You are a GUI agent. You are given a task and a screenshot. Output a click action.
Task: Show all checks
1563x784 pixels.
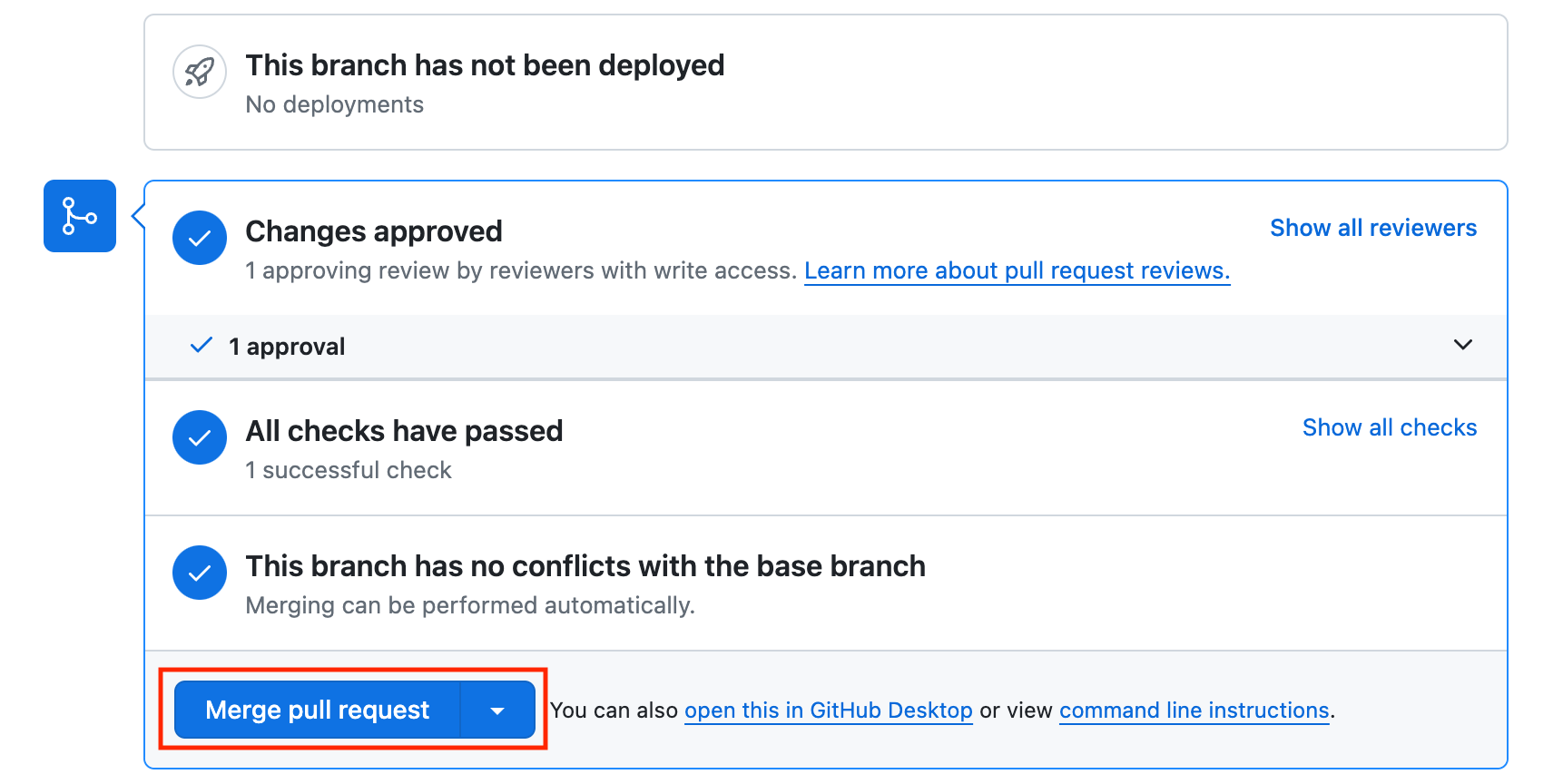point(1390,427)
